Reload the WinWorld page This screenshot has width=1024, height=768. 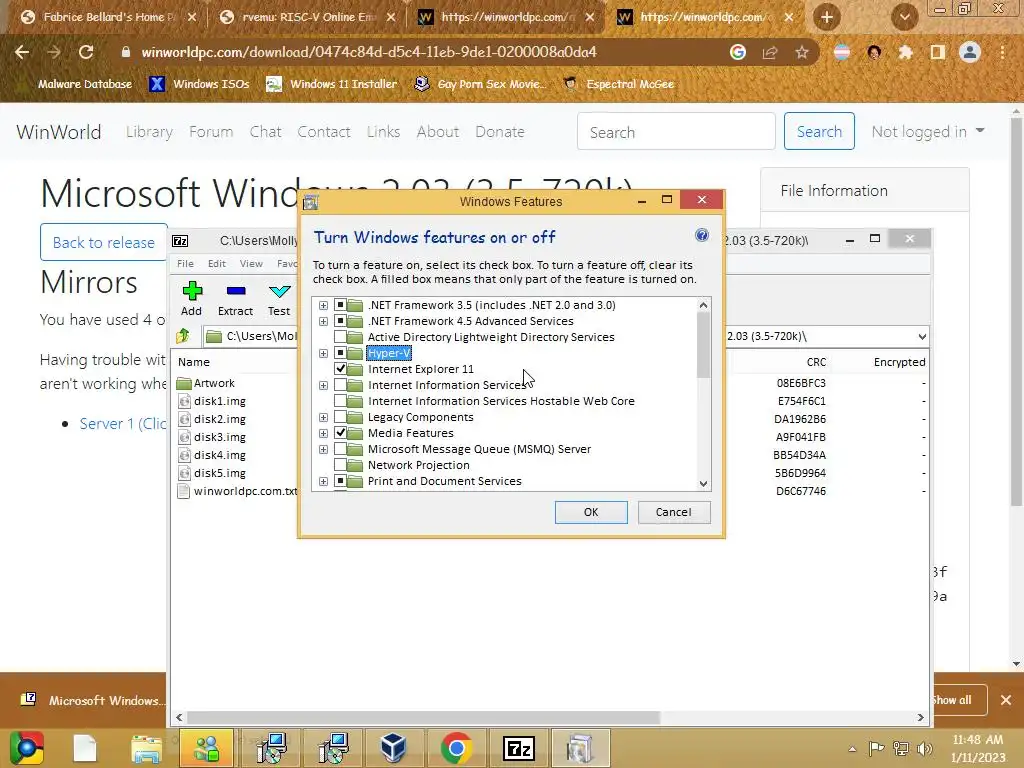click(x=86, y=52)
